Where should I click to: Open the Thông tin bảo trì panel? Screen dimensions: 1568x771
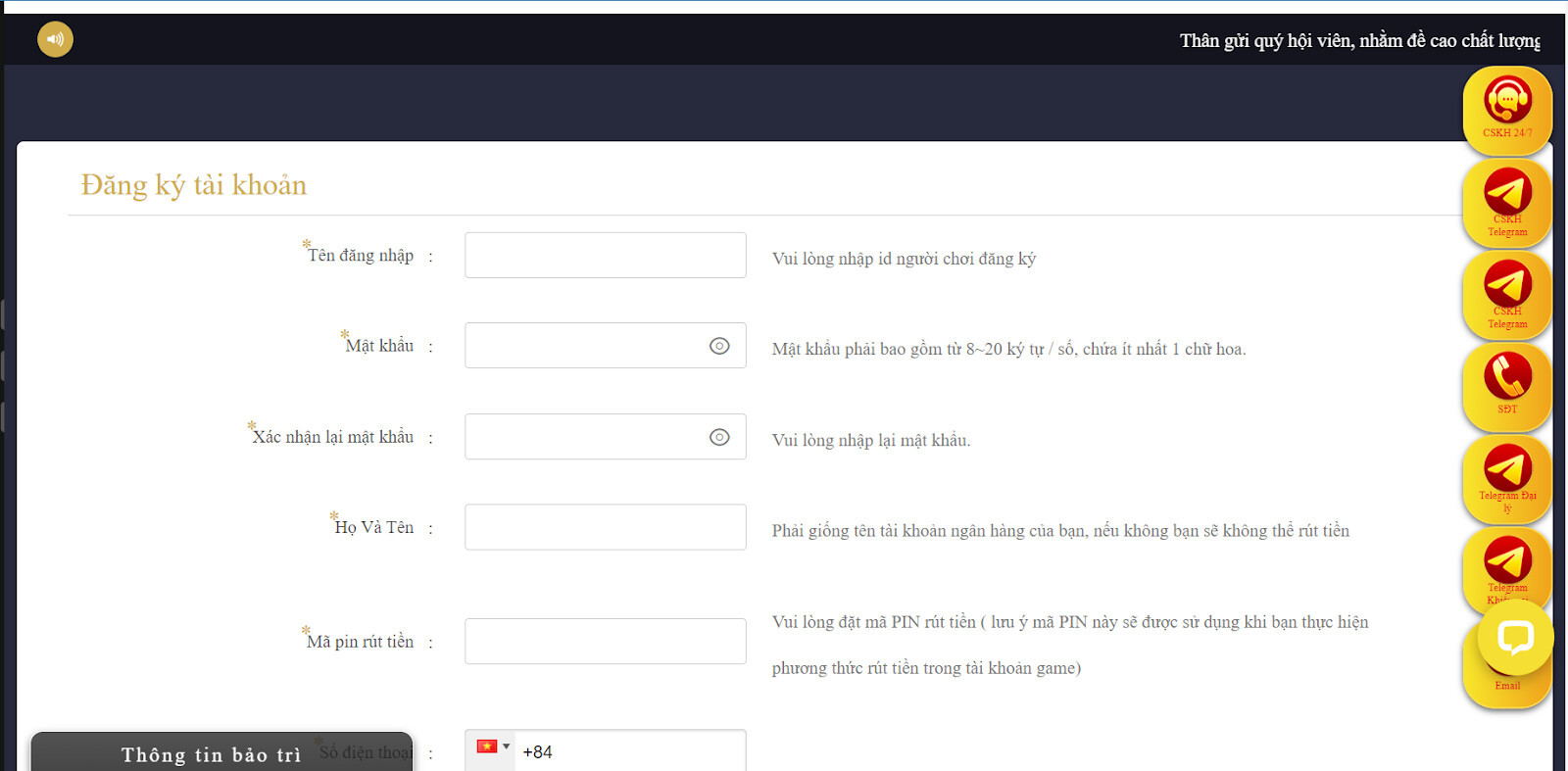click(211, 754)
